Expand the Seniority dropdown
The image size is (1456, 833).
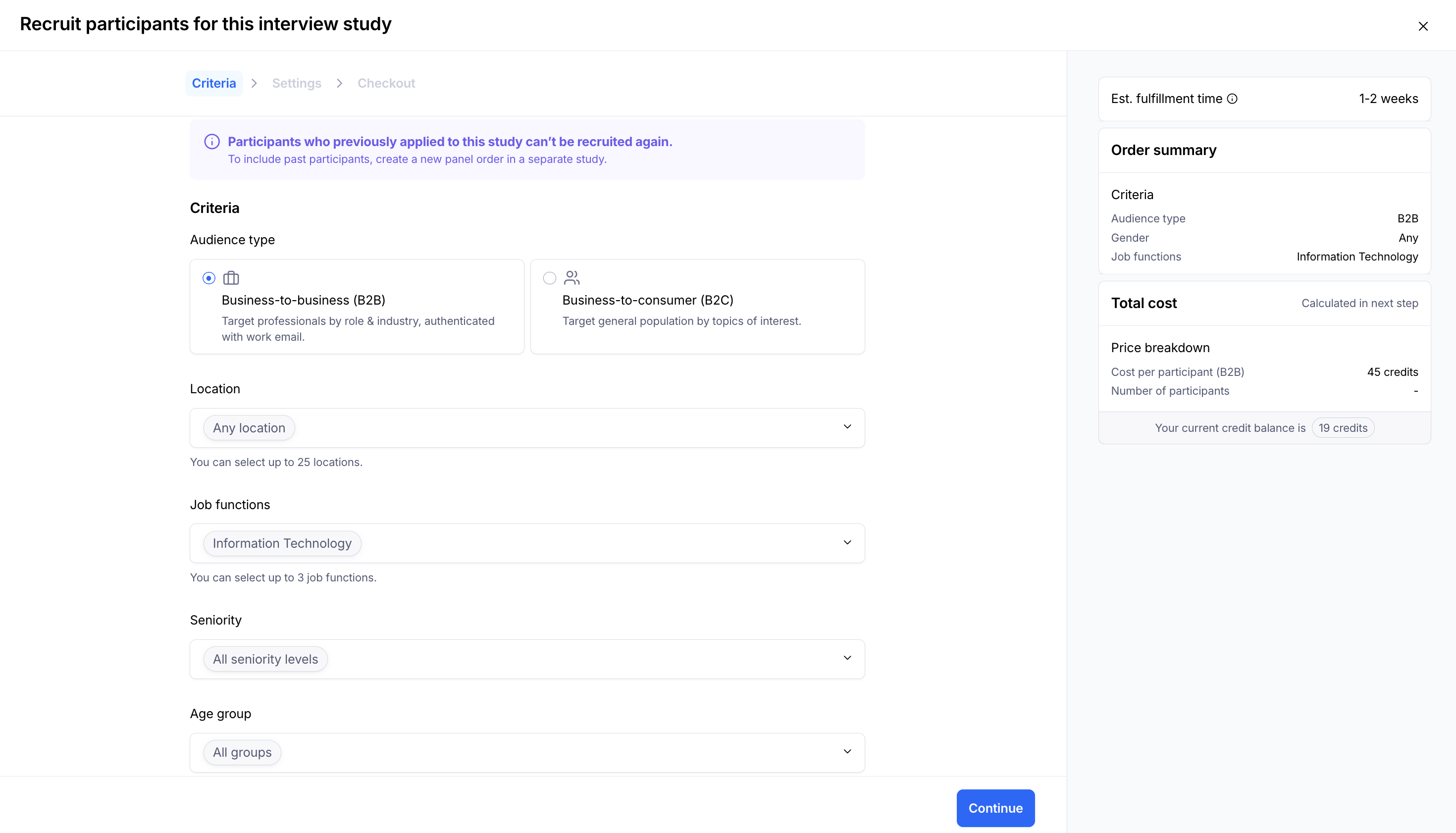point(847,658)
